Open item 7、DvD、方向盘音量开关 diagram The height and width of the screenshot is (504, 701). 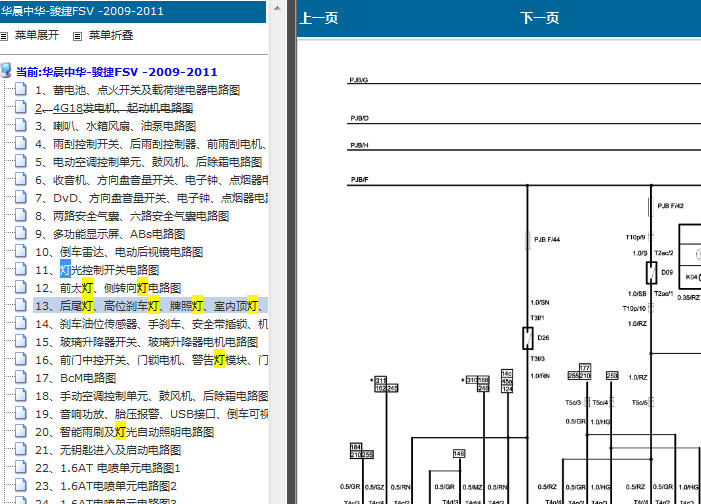[151, 198]
